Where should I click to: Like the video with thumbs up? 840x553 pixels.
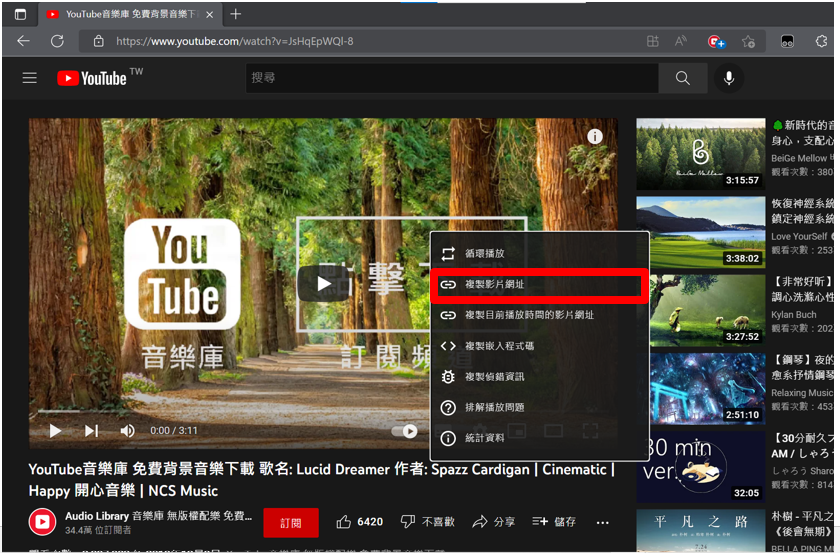(359, 522)
